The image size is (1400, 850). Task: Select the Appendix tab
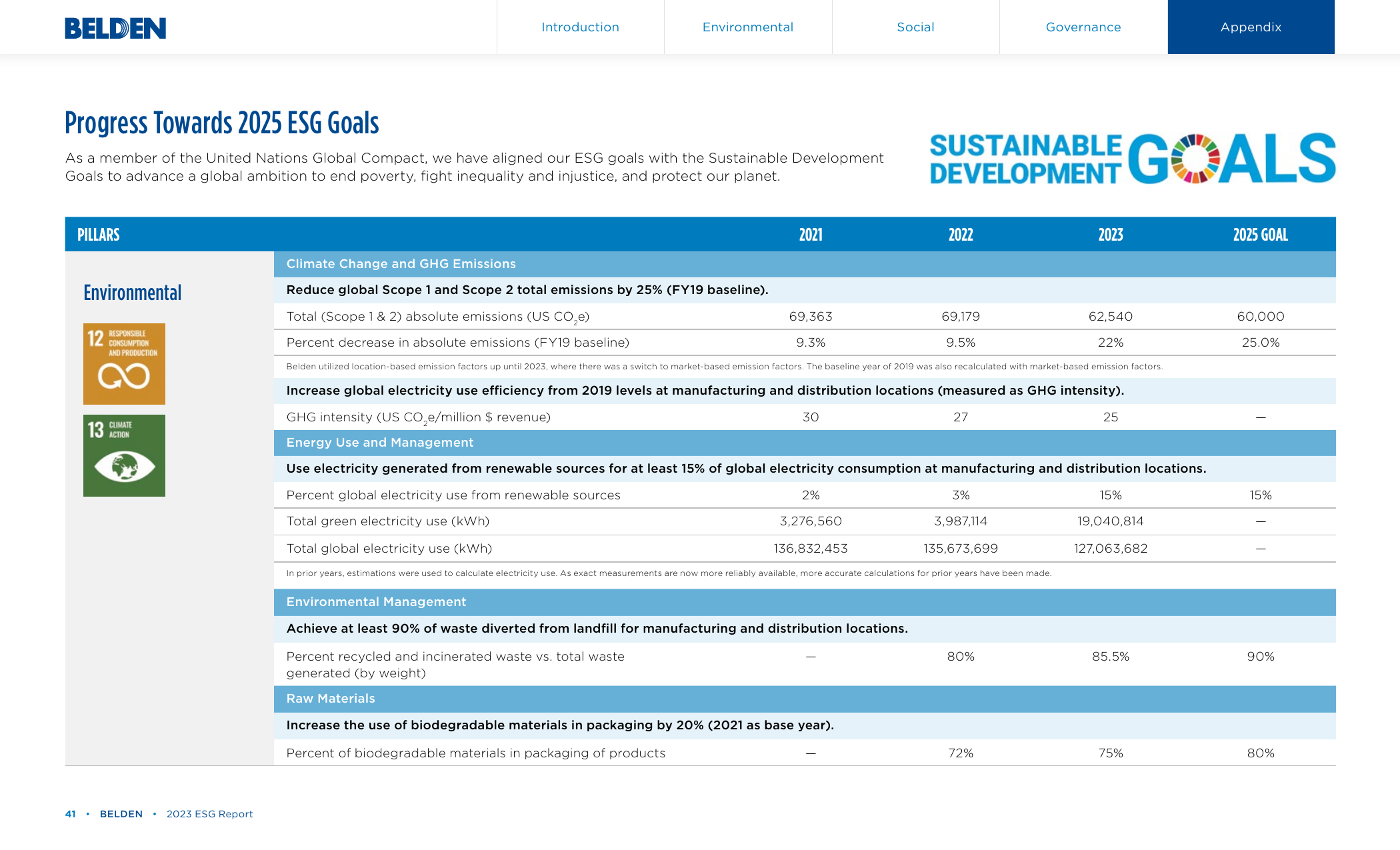click(x=1251, y=27)
